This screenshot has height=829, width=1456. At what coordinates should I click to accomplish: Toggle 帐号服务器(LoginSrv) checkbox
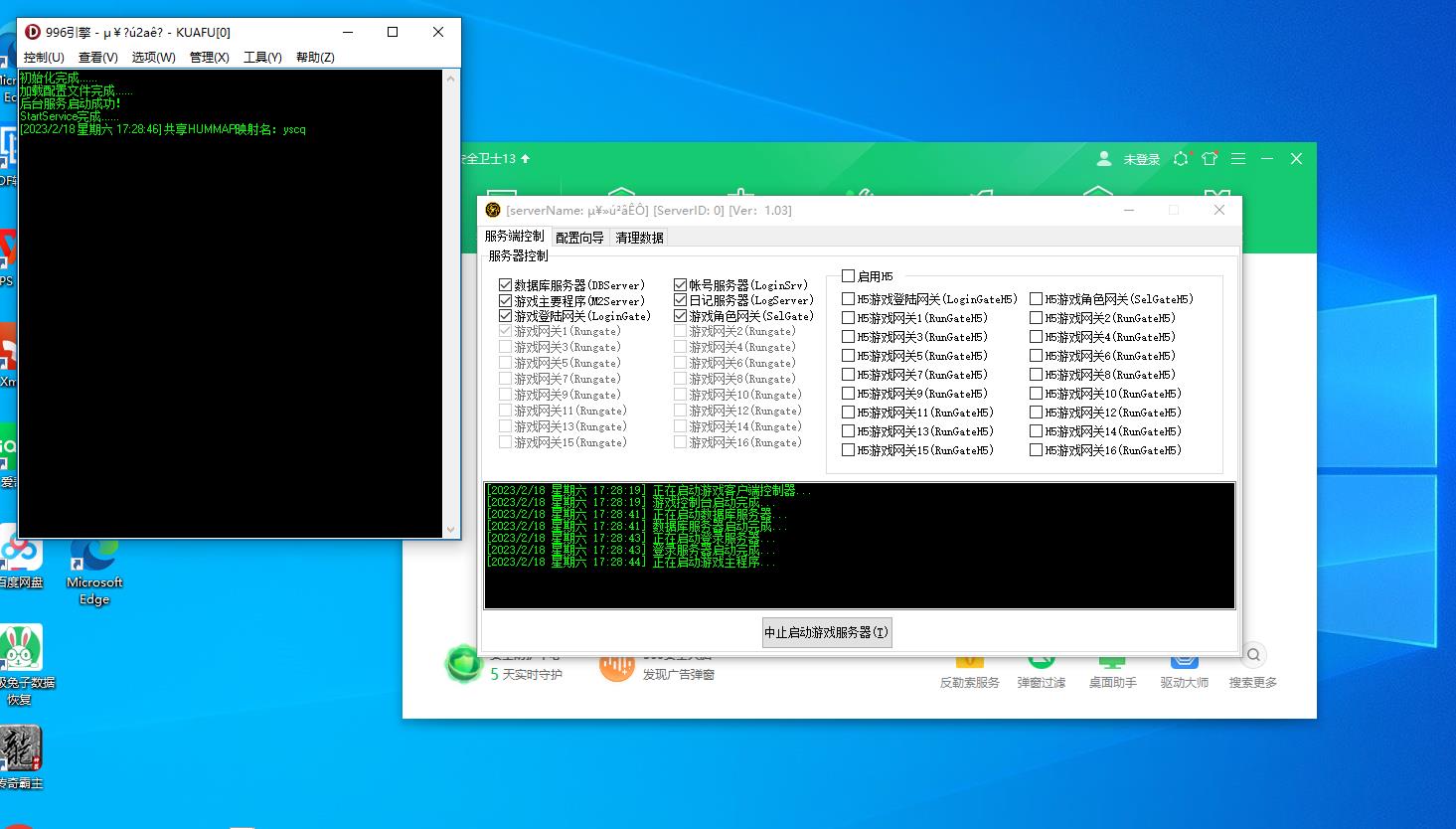(x=681, y=285)
